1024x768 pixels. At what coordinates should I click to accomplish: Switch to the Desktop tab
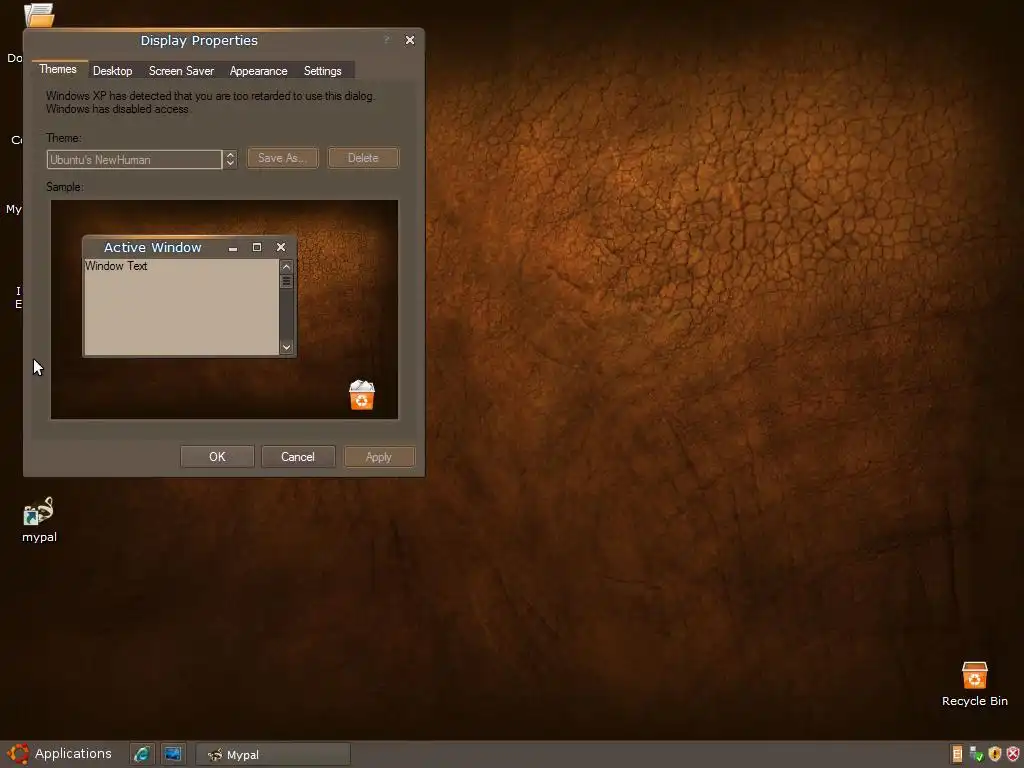112,71
